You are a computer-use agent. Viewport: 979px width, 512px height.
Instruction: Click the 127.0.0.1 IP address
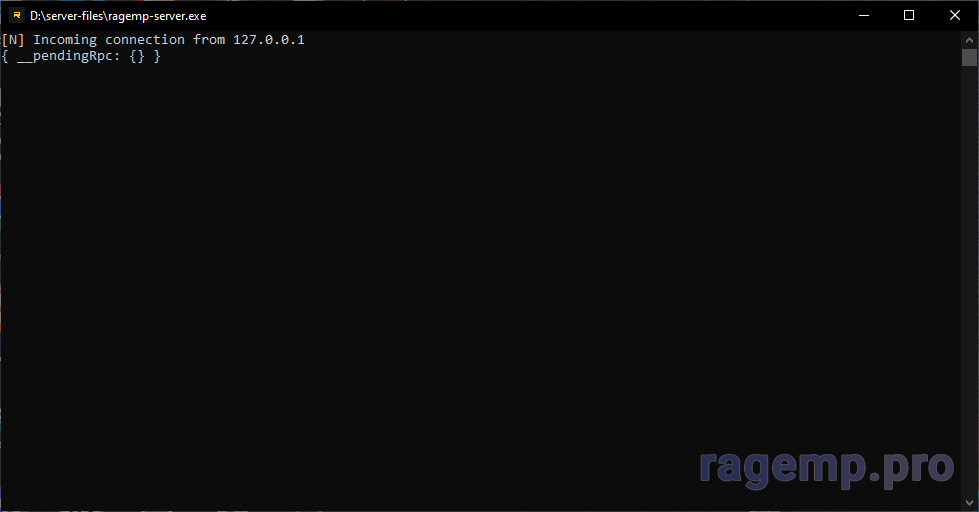tap(268, 40)
